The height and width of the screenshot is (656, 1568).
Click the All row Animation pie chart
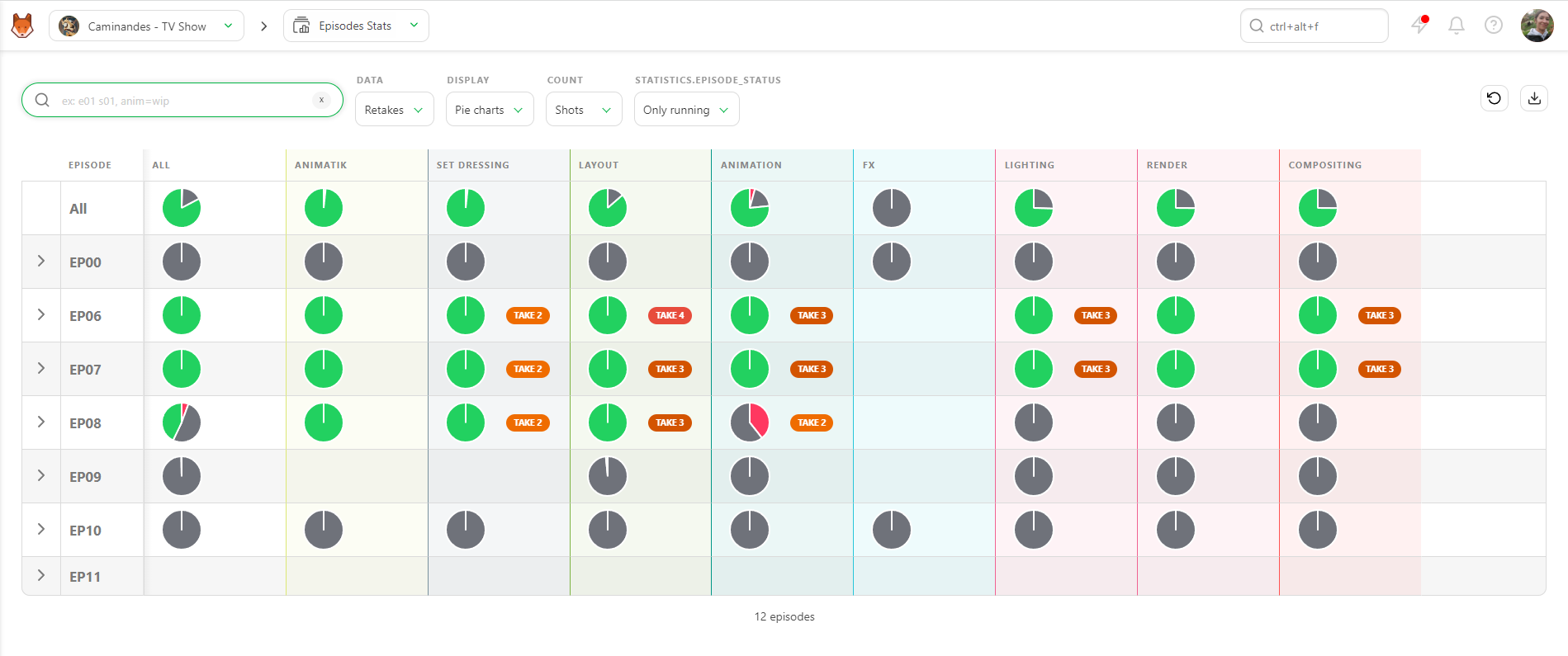750,208
